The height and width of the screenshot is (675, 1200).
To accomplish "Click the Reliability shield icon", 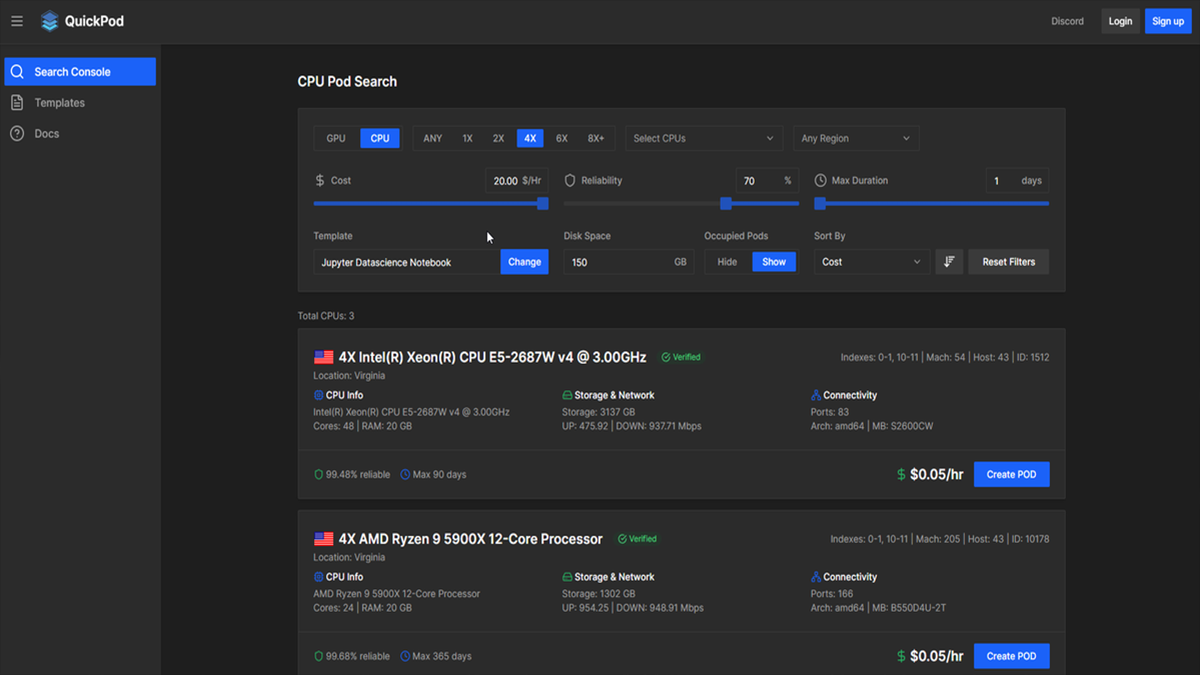I will coord(570,181).
